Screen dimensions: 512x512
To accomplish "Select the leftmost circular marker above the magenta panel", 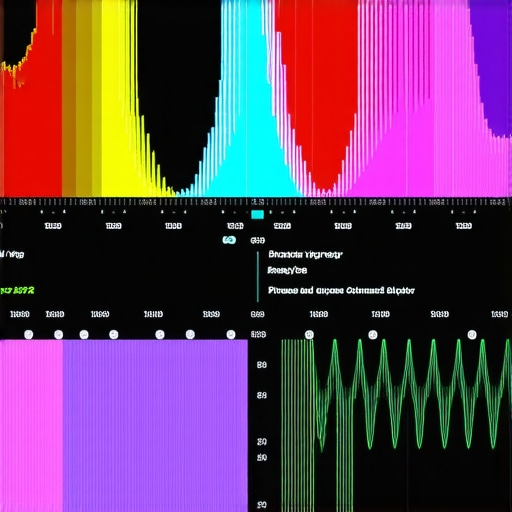I will (x=29, y=334).
